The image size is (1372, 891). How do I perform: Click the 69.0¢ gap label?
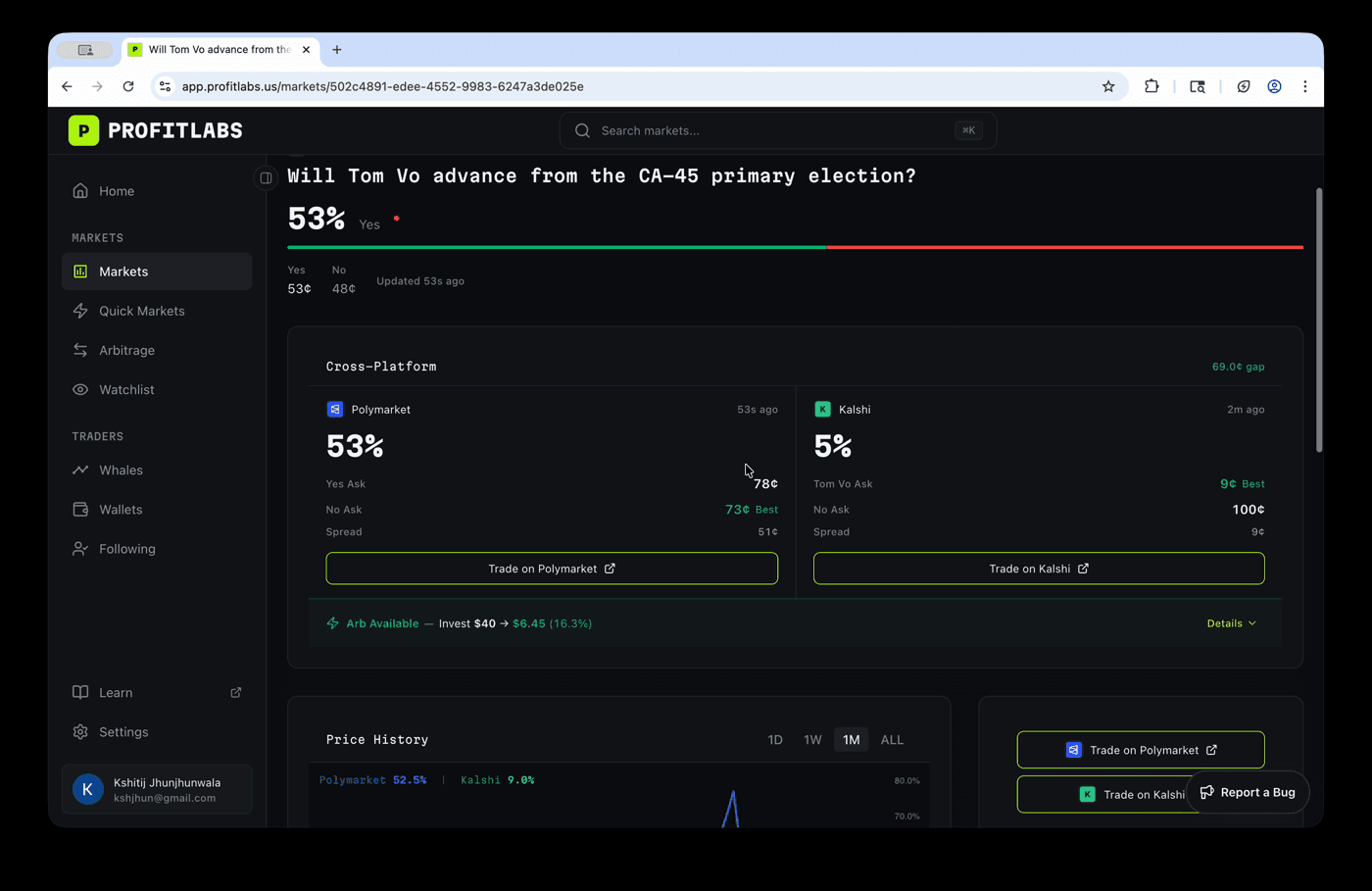1238,367
